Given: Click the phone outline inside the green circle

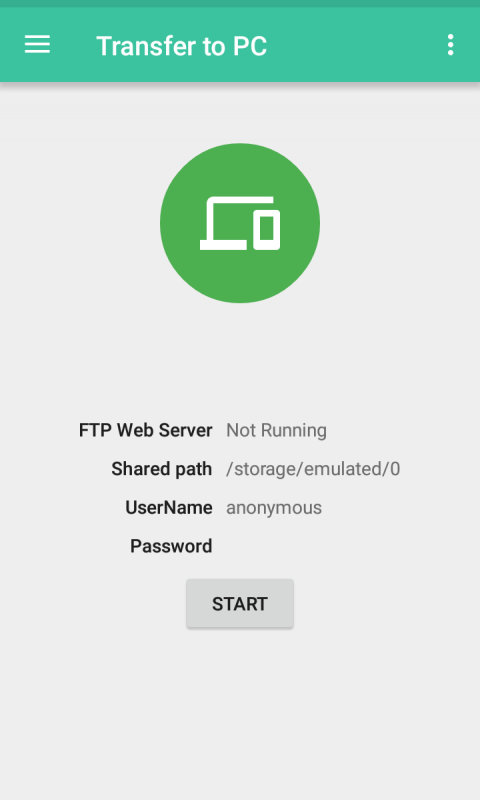Looking at the screenshot, I should (x=267, y=229).
